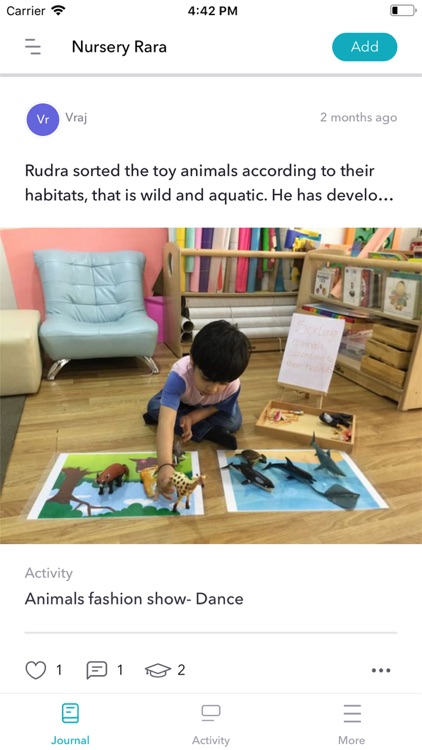Tap the graduation cap icon
Screen dimensions: 422x750
pyautogui.click(x=157, y=670)
